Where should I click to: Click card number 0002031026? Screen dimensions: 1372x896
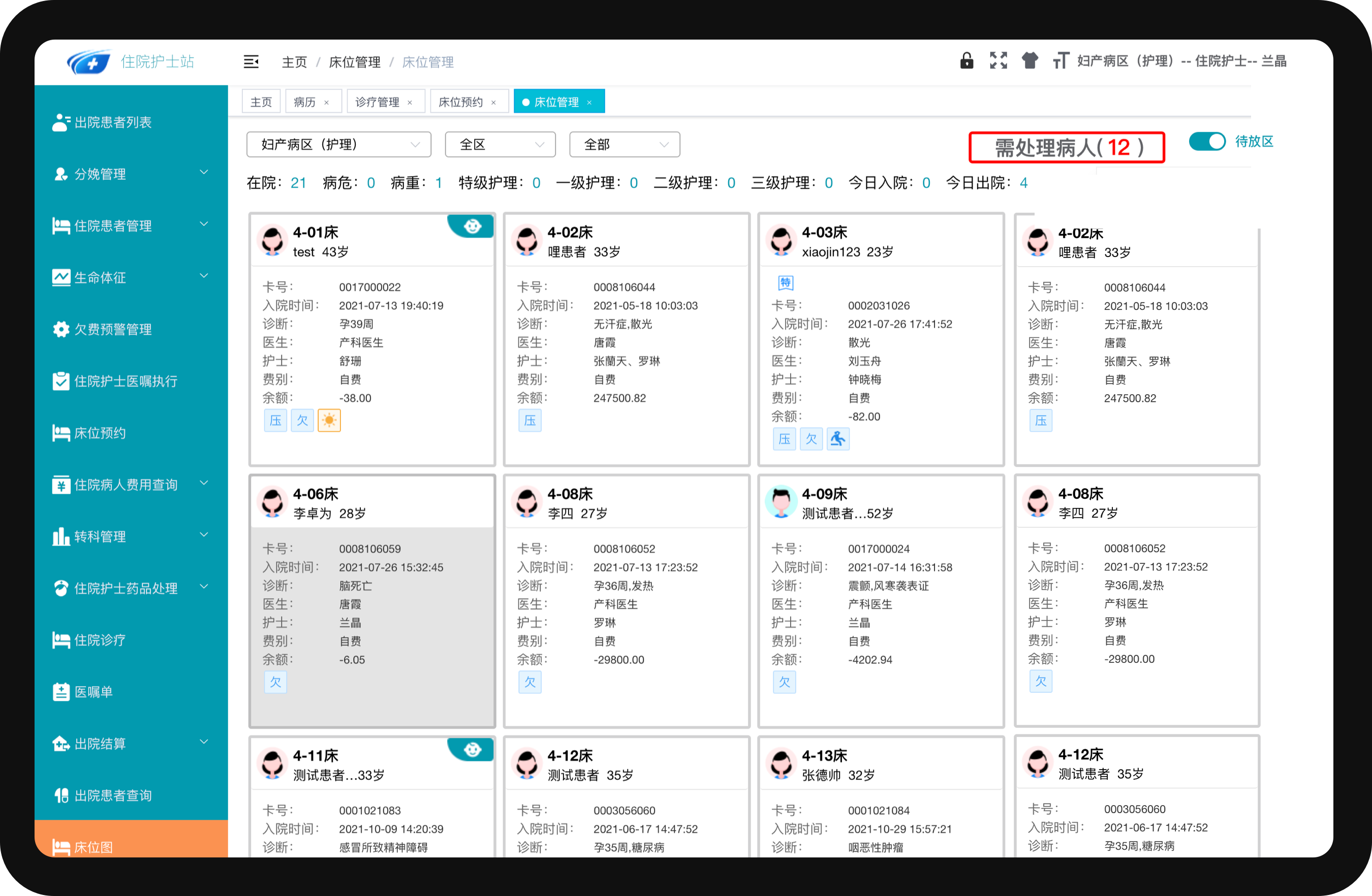tap(879, 305)
